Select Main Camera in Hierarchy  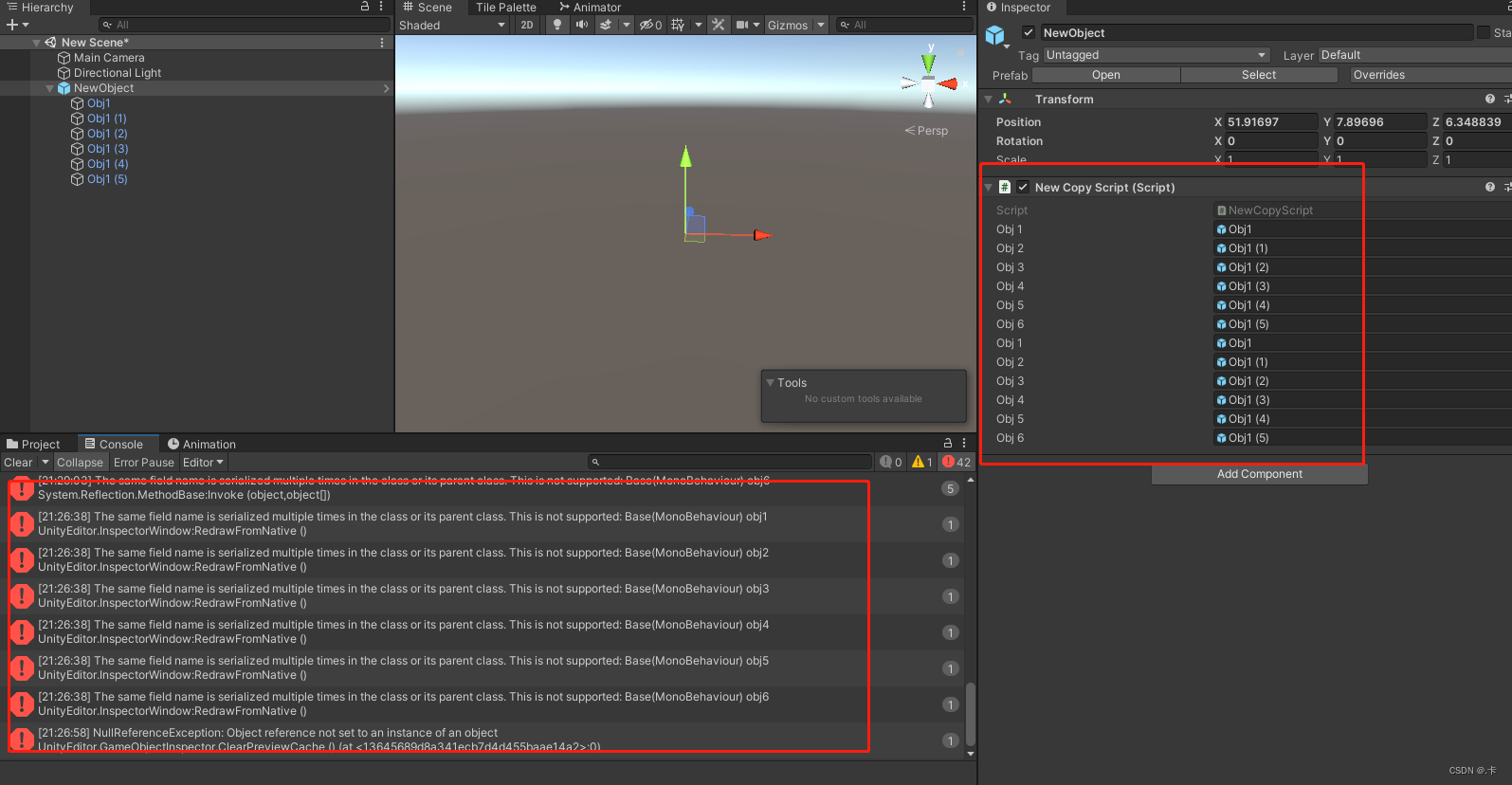coord(109,58)
